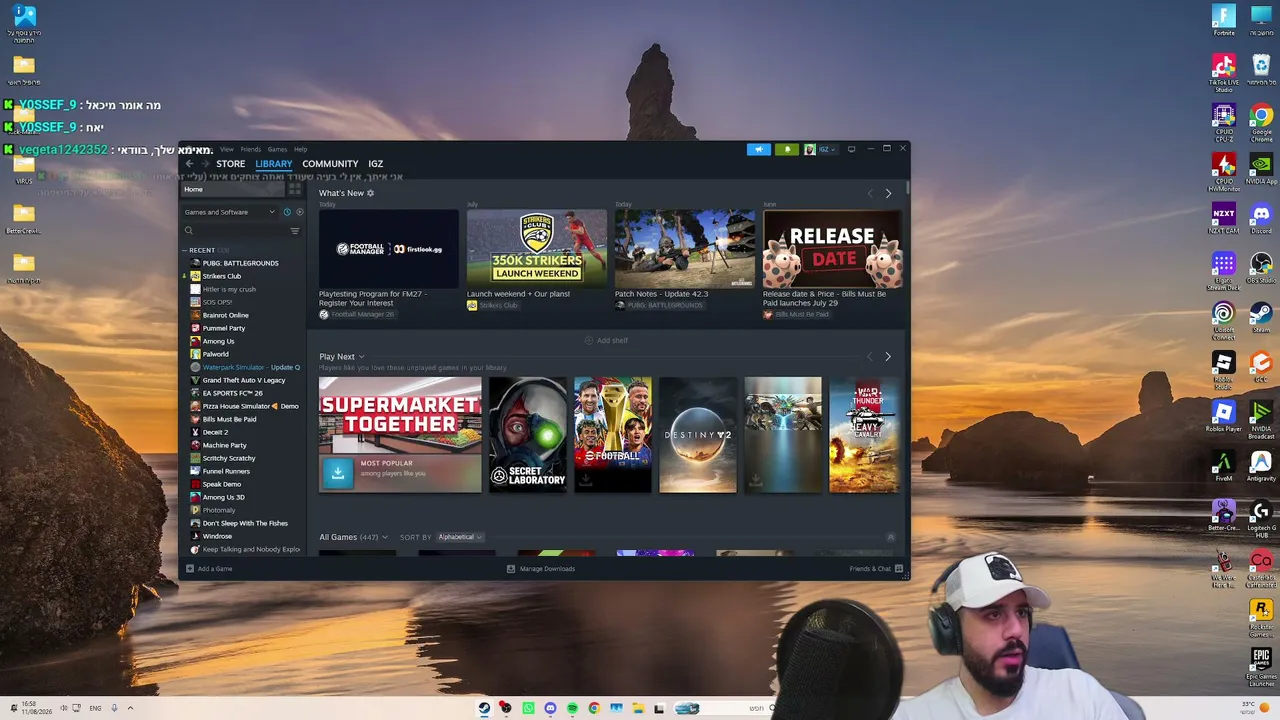The width and height of the screenshot is (1280, 720).
Task: Open Friends & Chat
Action: (876, 569)
